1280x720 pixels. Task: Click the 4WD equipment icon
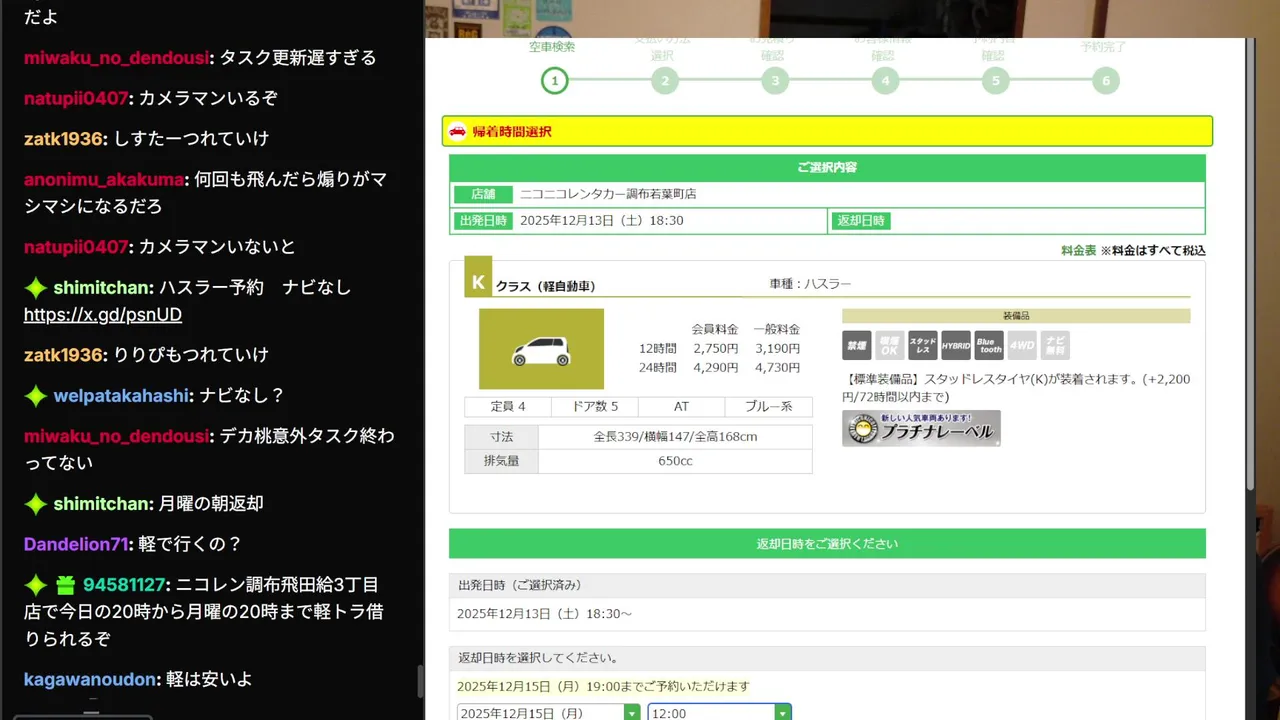(1022, 346)
